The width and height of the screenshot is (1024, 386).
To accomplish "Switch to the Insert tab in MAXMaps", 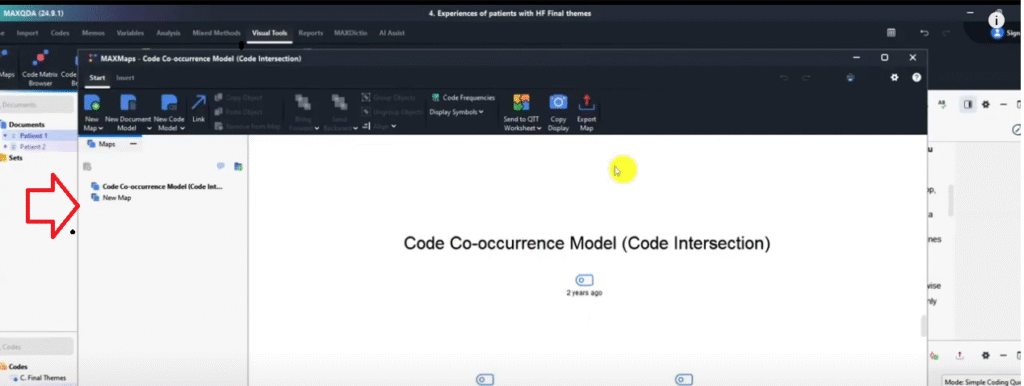I will [x=125, y=78].
